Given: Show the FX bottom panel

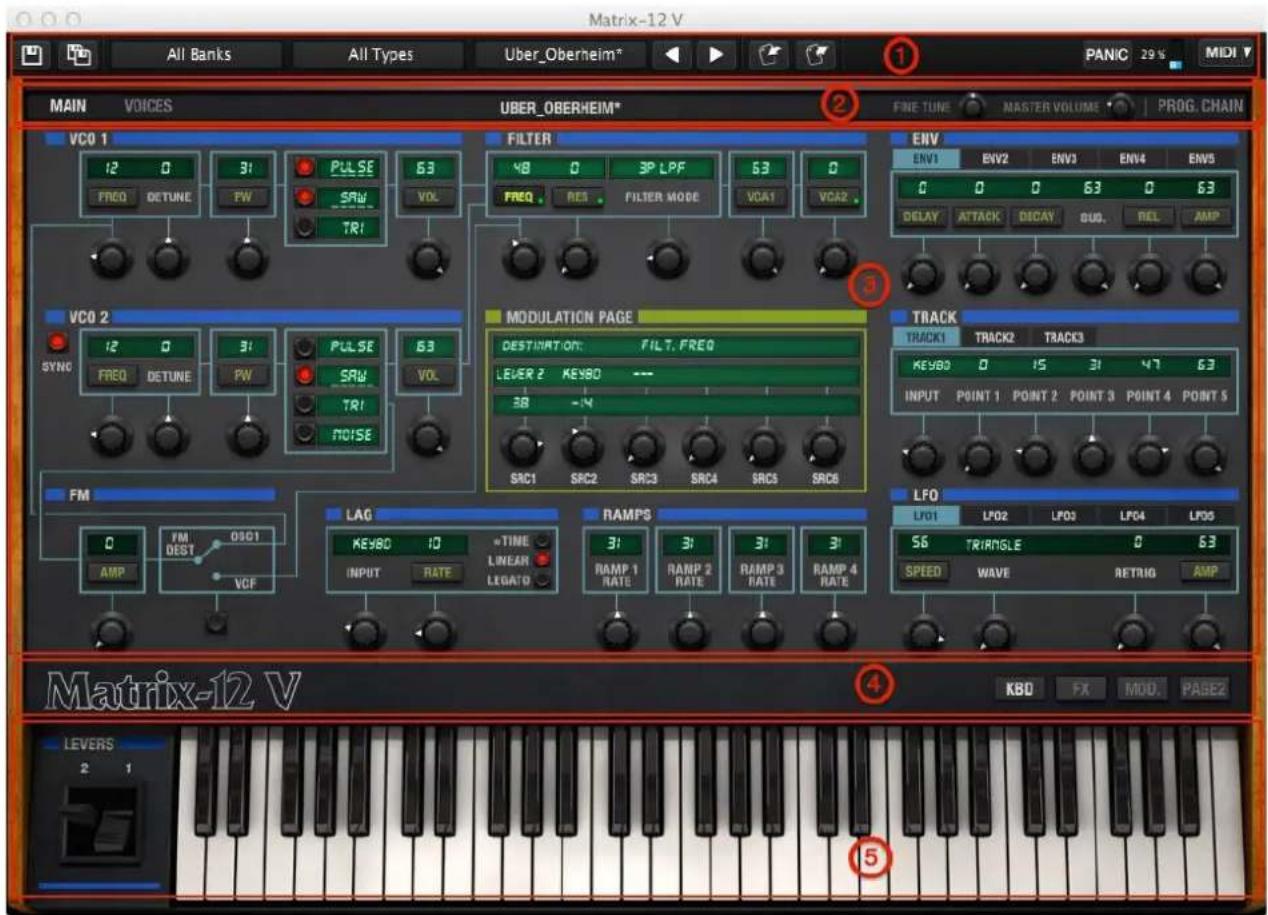Looking at the screenshot, I should (1081, 688).
